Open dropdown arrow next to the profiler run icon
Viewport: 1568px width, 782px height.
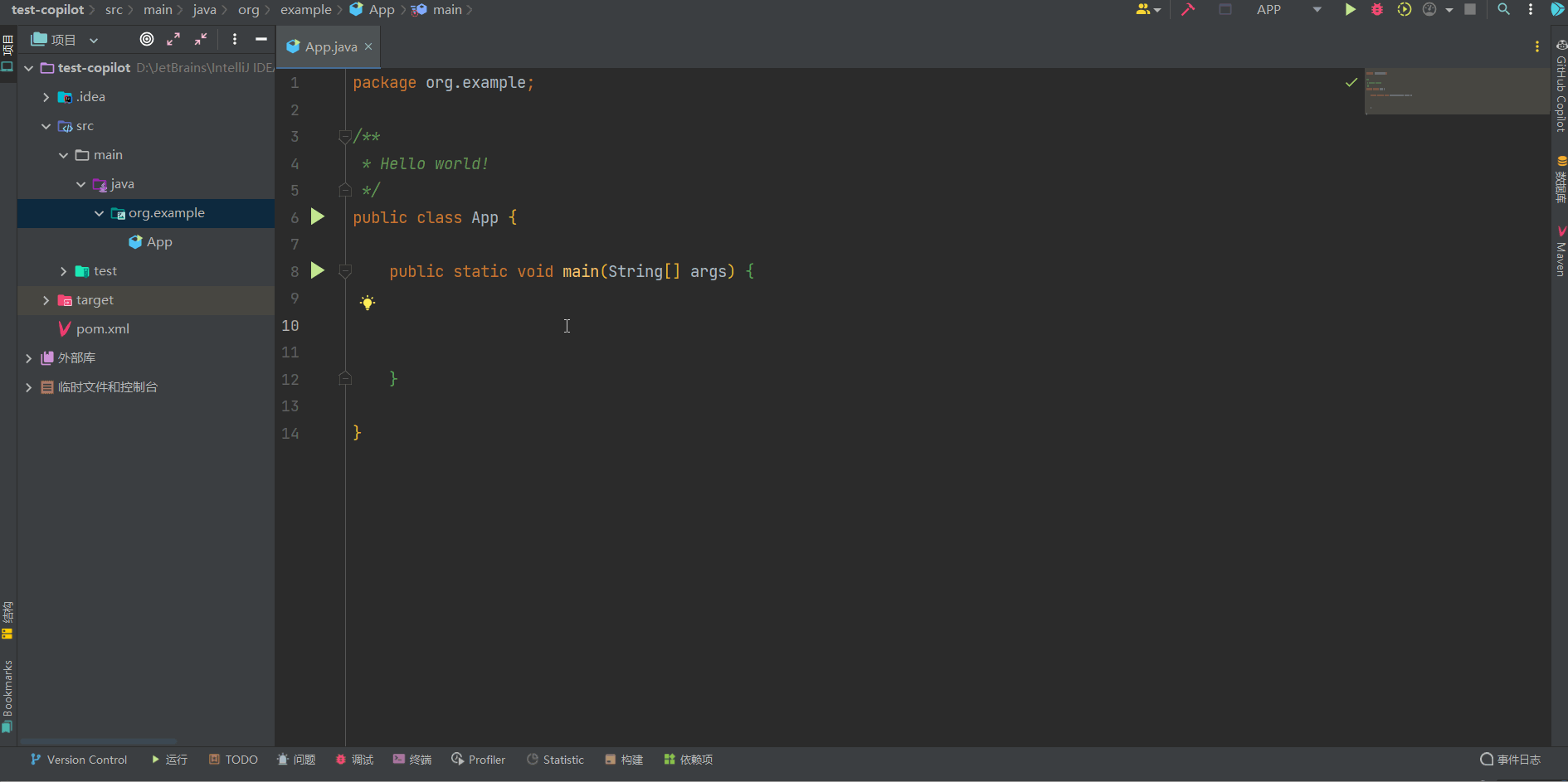click(1449, 10)
